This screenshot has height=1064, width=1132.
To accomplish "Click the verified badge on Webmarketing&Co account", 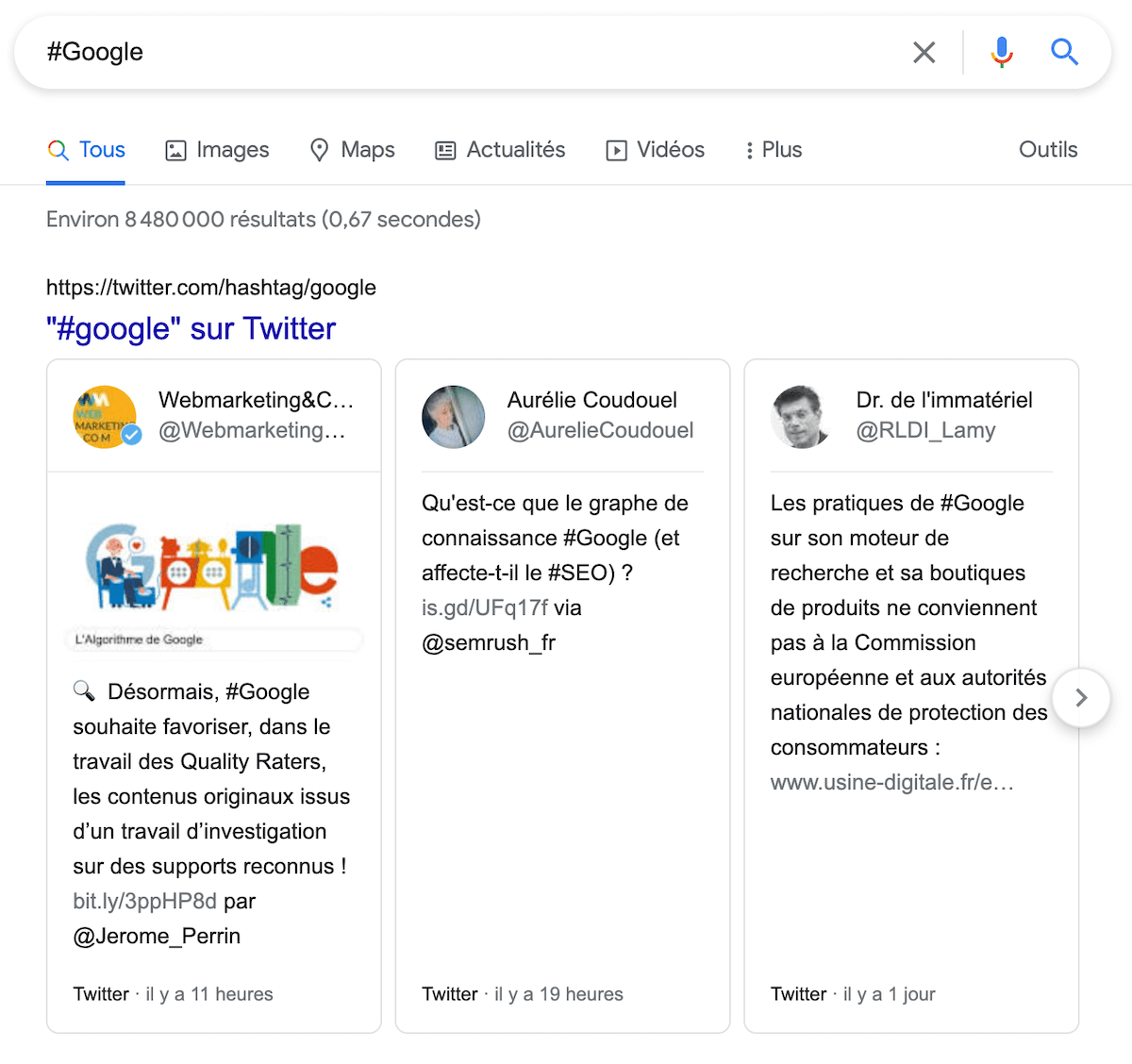I will tap(132, 436).
